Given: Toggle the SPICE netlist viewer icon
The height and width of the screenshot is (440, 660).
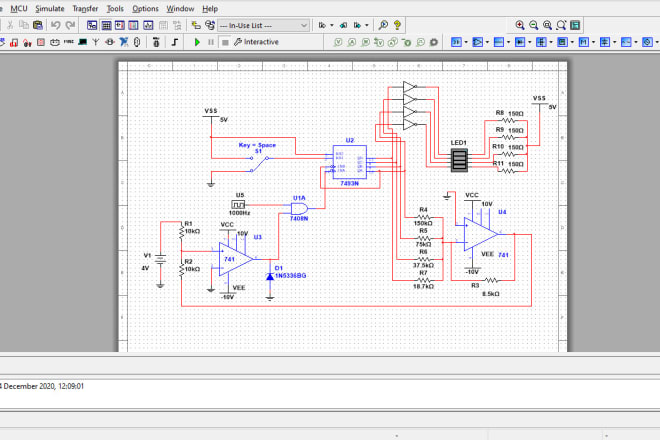Looking at the screenshot, I should tap(120, 25).
